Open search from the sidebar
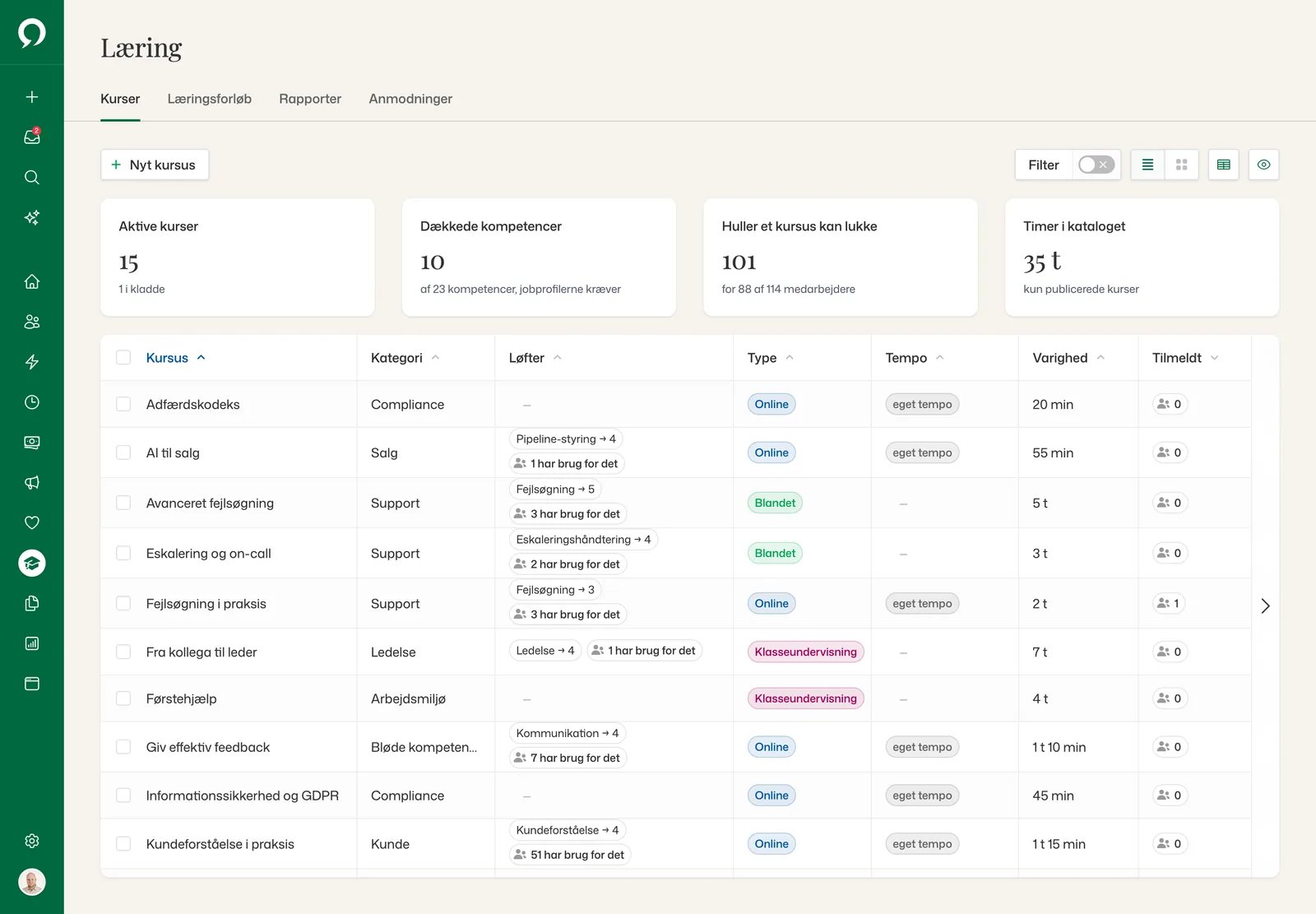Viewport: 1316px width, 914px height. point(32,177)
